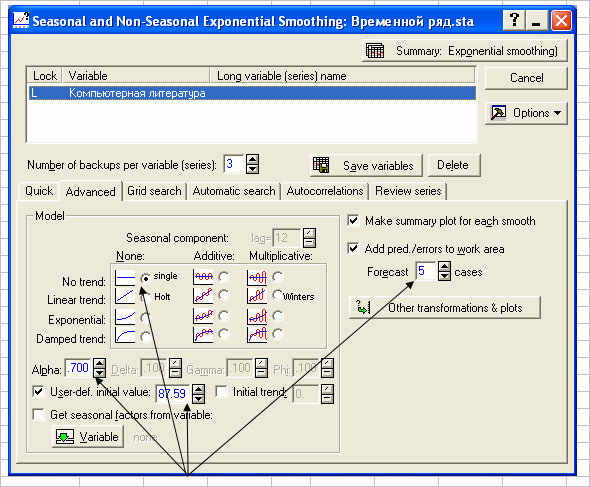
Task: Click the Save variables button
Action: [366, 165]
